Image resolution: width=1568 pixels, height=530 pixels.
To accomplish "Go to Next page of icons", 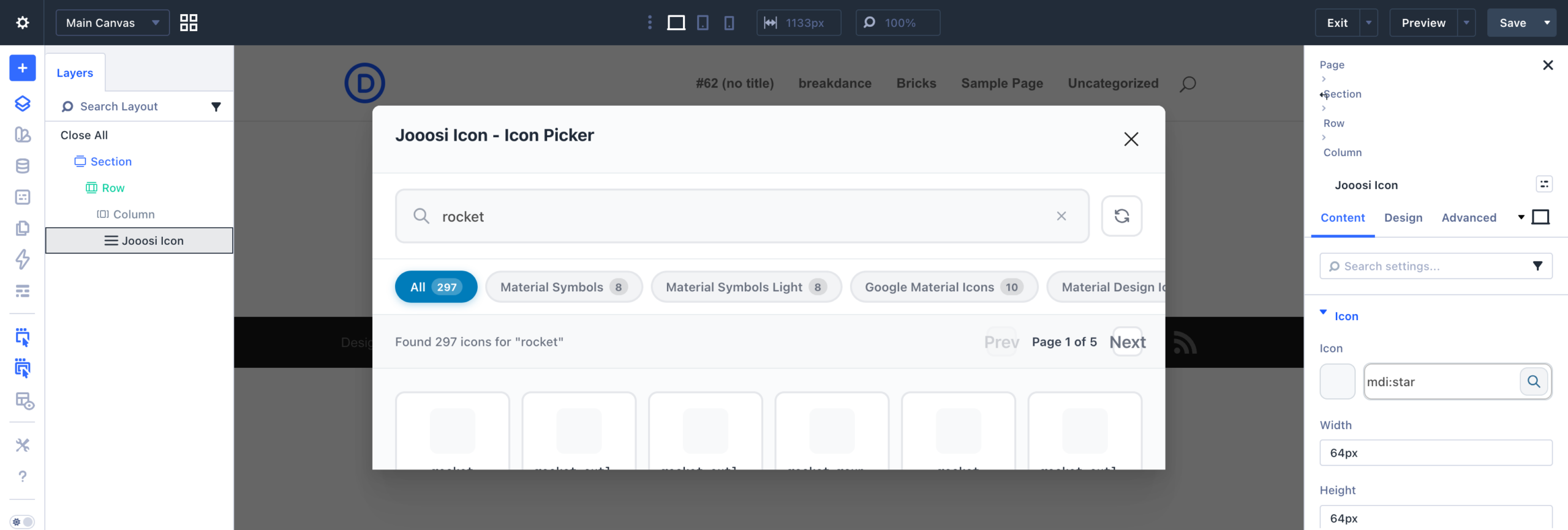I will [1128, 342].
